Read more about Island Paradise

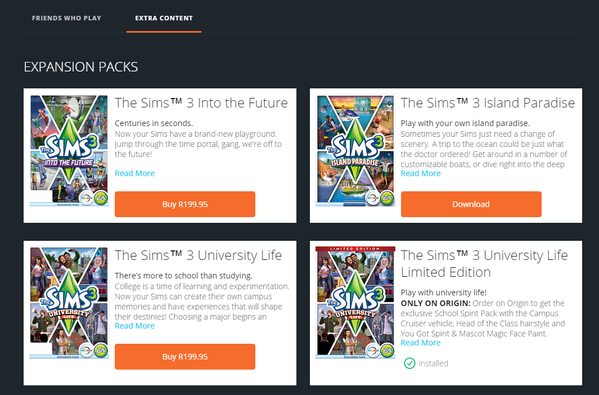421,173
